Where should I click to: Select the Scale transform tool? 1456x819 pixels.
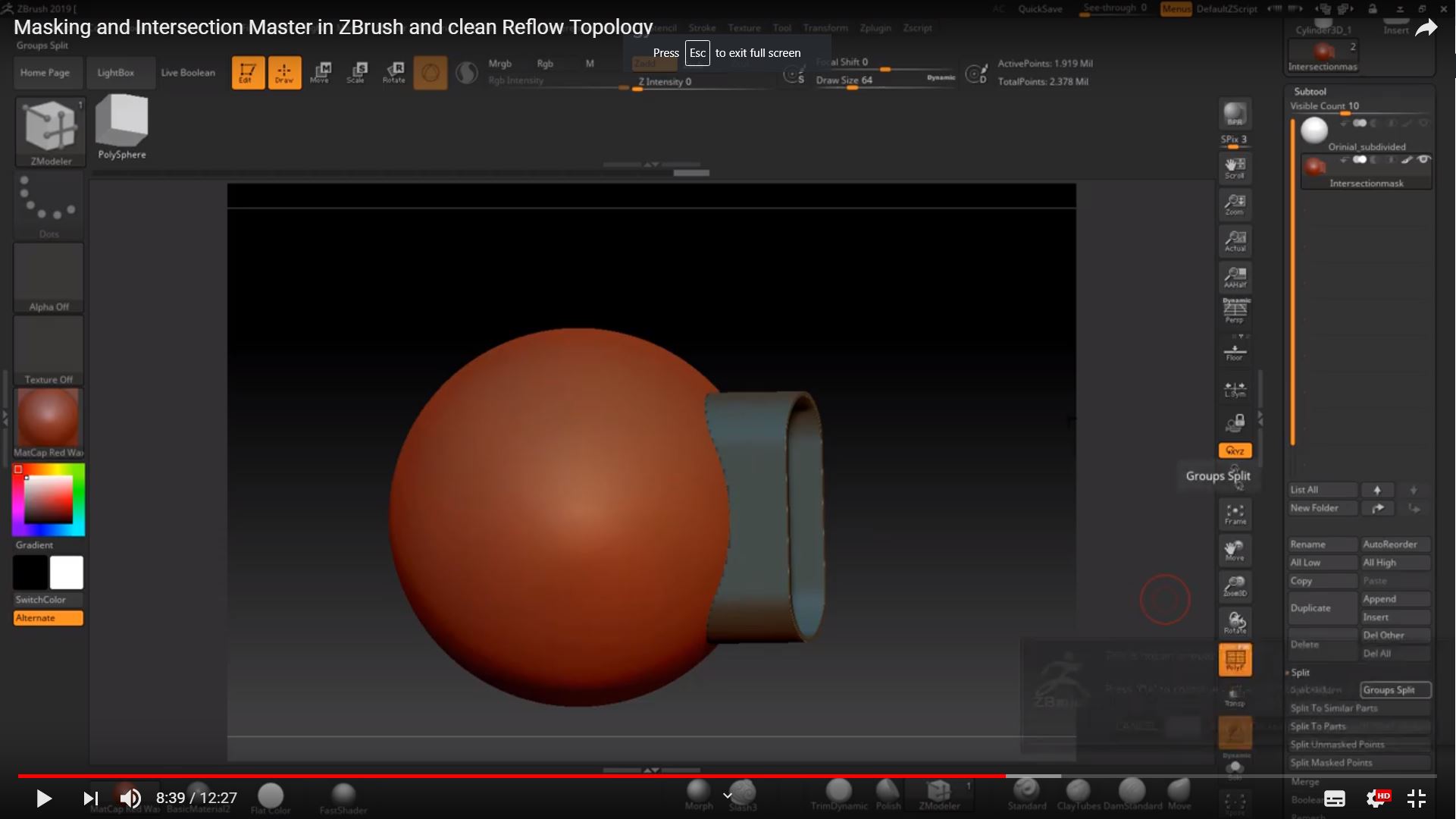point(356,73)
